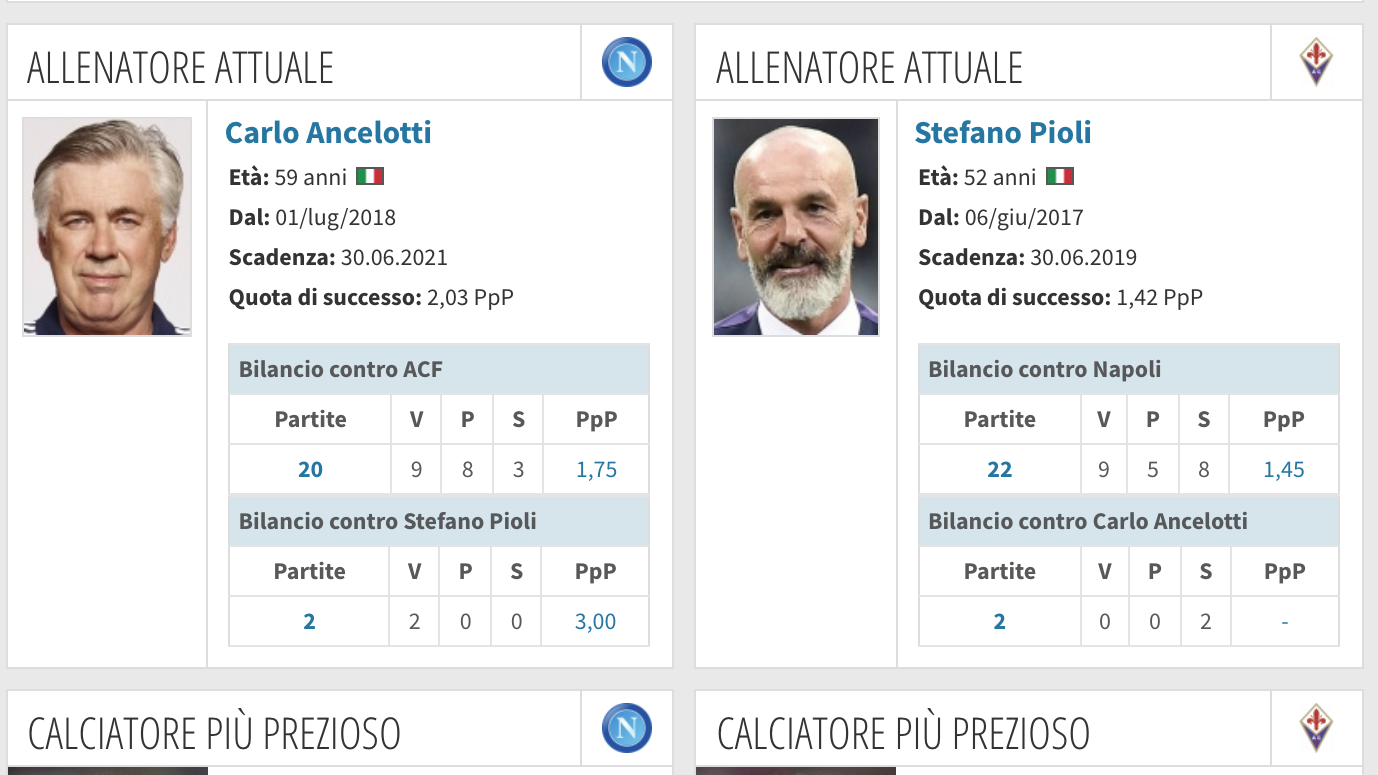Click the Fiorentina crest in Allenatore Attuale header

[x=1316, y=62]
